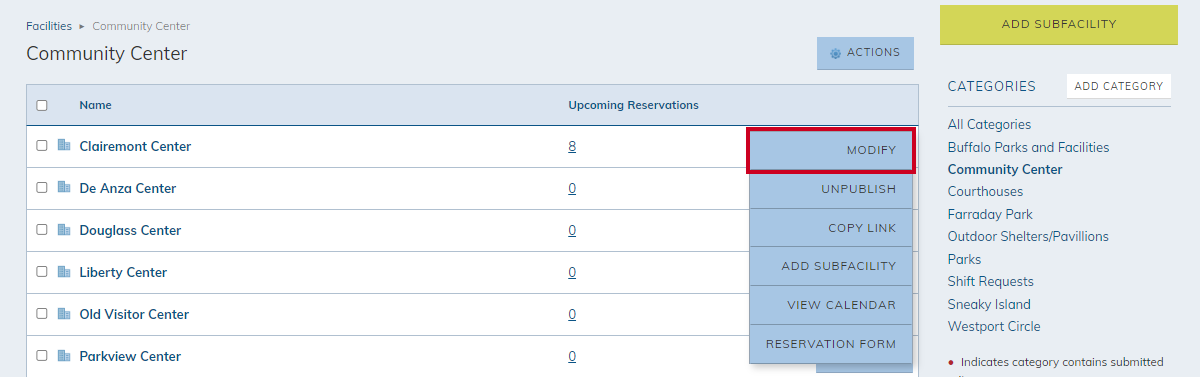The image size is (1200, 377).
Task: Click the gear icon on Actions button
Action: pyautogui.click(x=836, y=53)
